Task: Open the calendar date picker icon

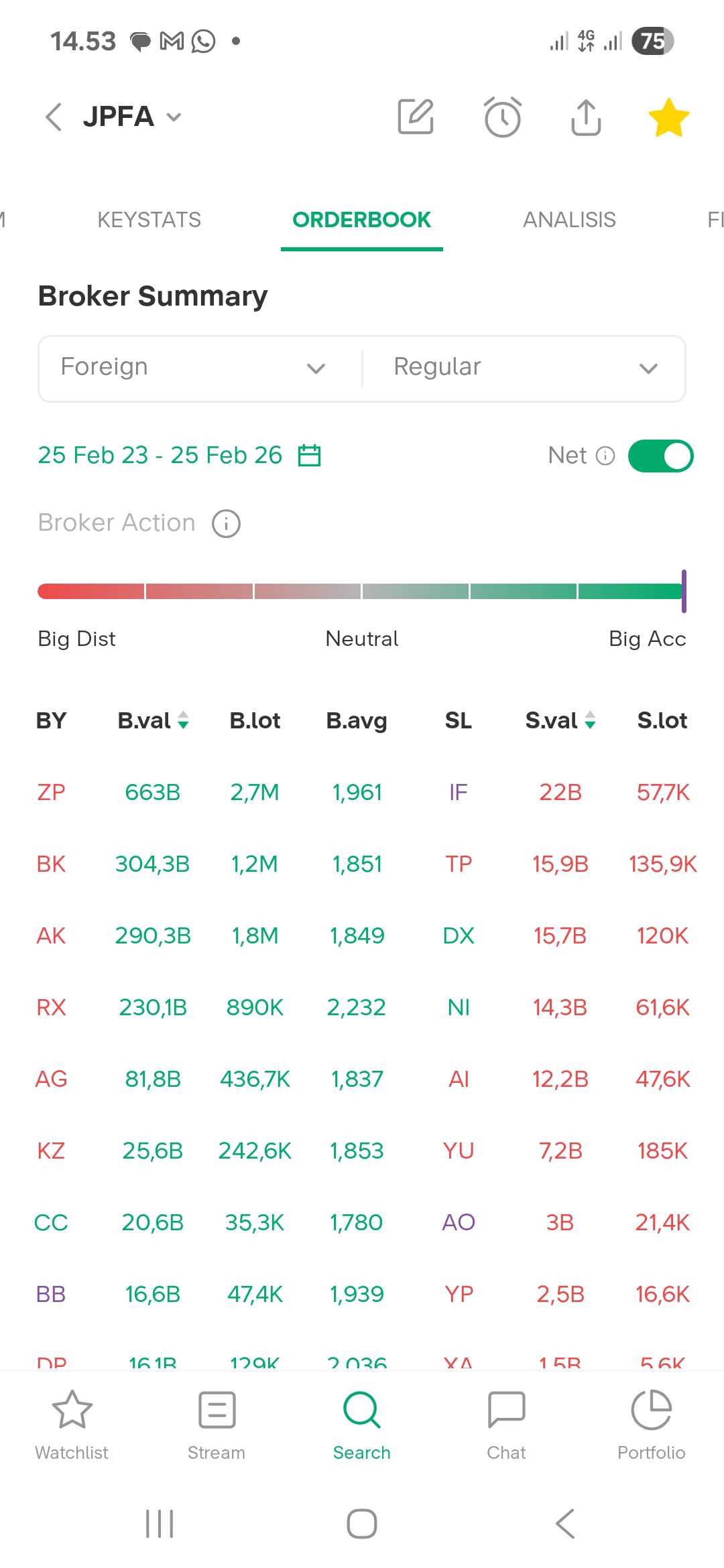Action: click(x=309, y=456)
